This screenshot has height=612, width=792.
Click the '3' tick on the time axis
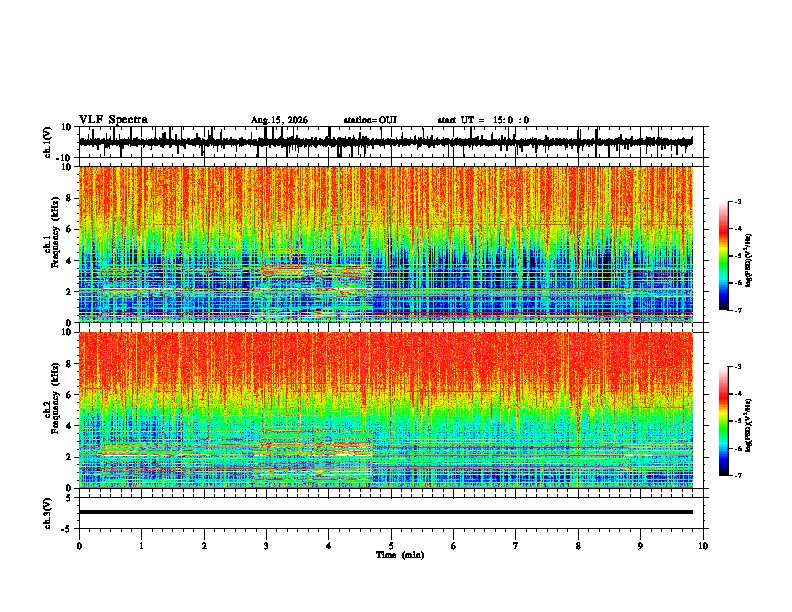(x=266, y=546)
